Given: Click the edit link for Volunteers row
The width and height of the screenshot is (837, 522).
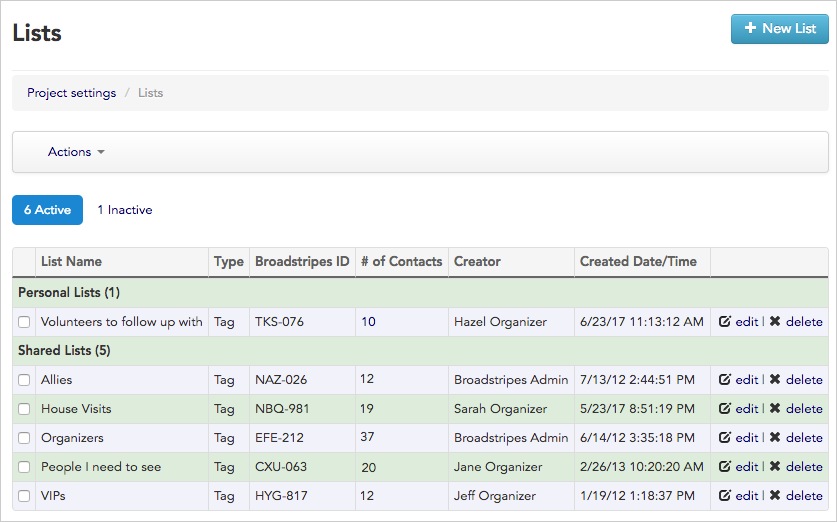Looking at the screenshot, I should pyautogui.click(x=747, y=322).
